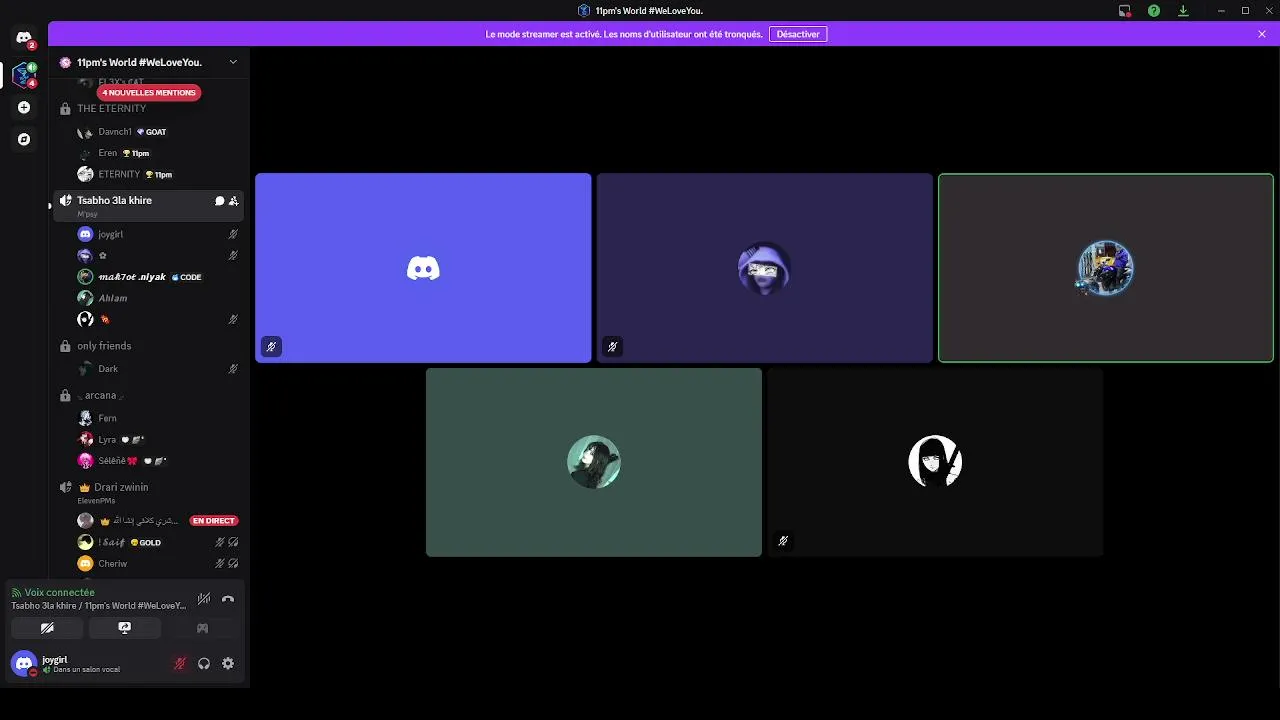1280x720 pixels.
Task: Click the Tsabho 3la khire / 11pm's World link
Action: tap(98, 606)
